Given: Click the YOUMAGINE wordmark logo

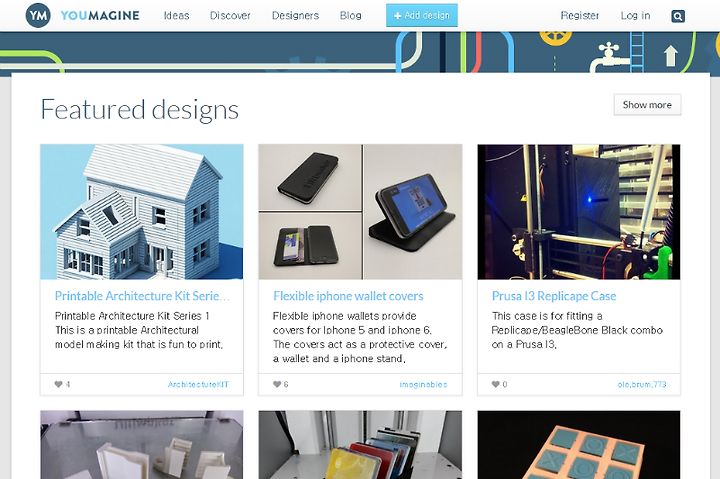Looking at the screenshot, I should tap(100, 16).
